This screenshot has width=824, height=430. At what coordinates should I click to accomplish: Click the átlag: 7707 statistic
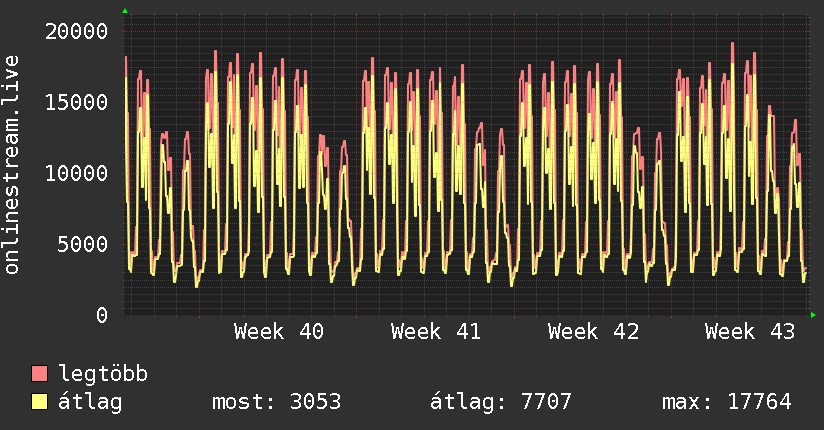pos(500,402)
